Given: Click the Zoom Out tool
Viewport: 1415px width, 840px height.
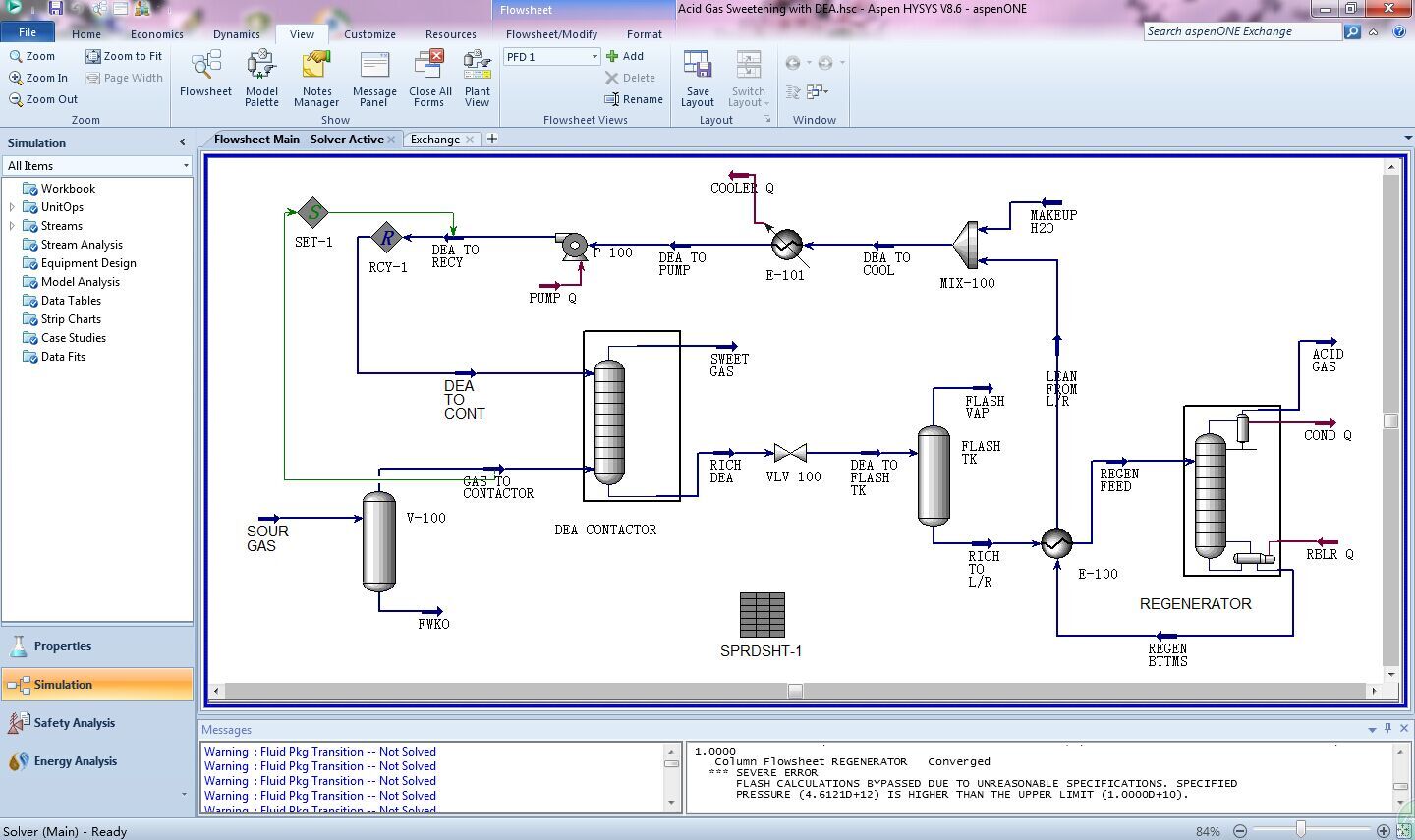Looking at the screenshot, I should pos(43,99).
